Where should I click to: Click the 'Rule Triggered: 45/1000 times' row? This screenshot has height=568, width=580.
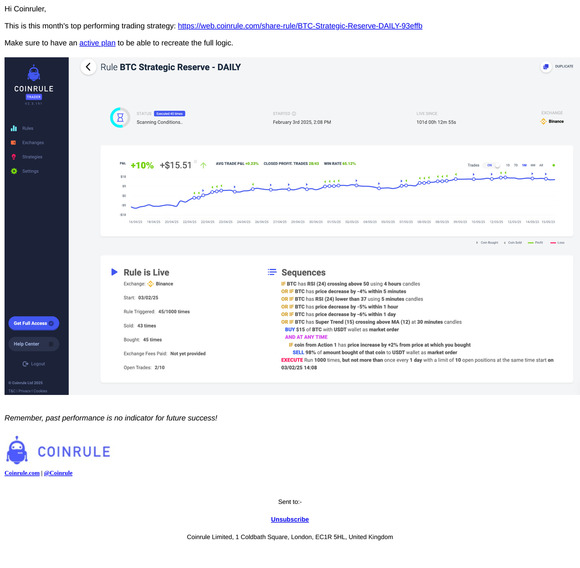(x=156, y=312)
